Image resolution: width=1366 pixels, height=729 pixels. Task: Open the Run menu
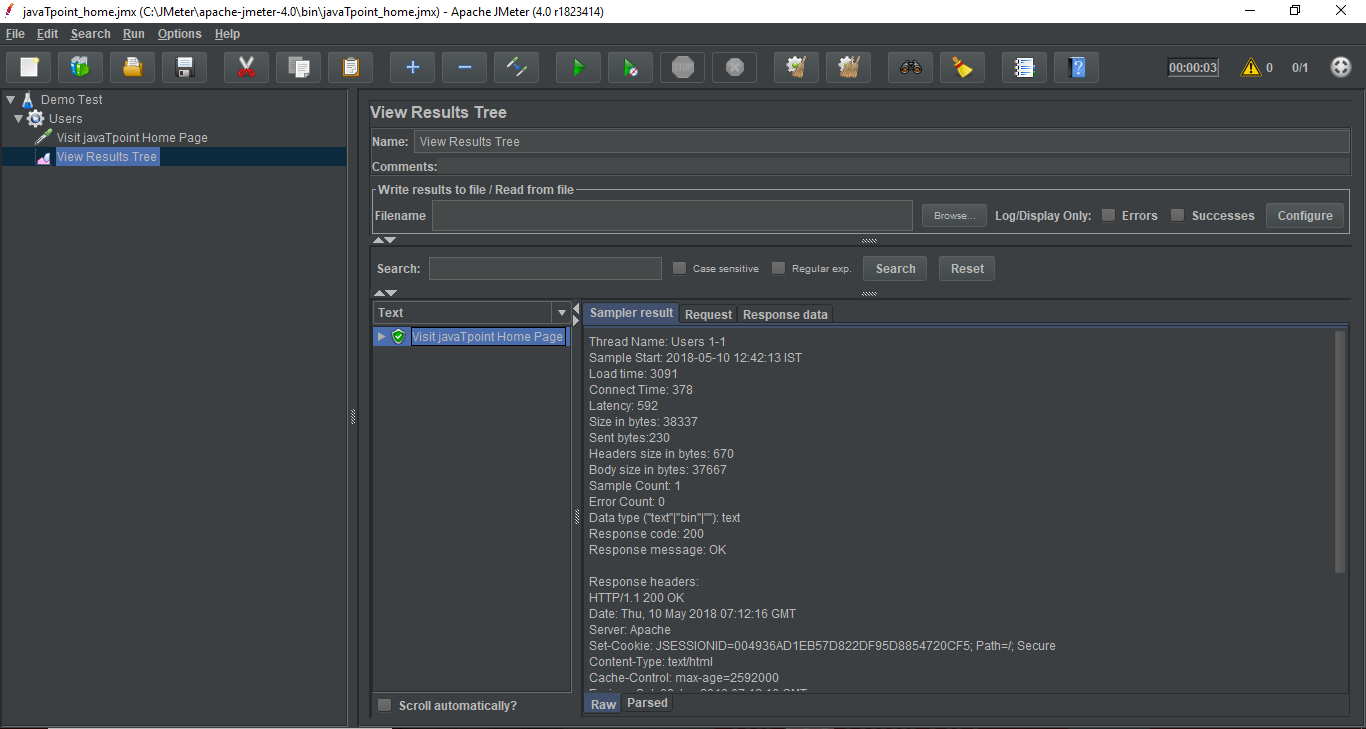134,34
